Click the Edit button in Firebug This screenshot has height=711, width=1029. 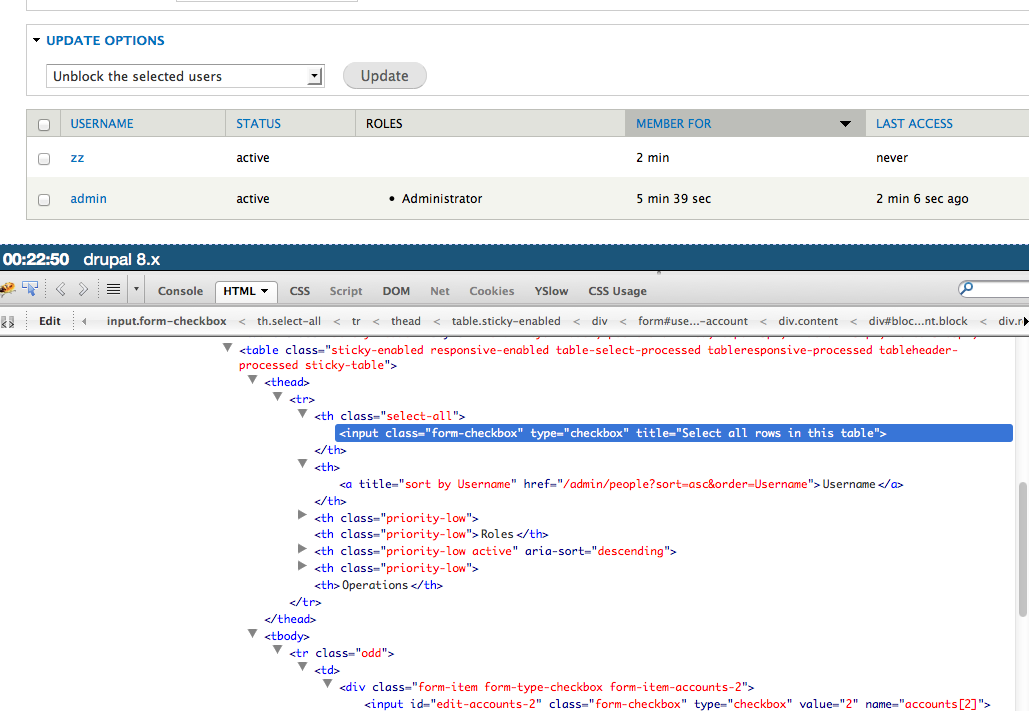tap(50, 321)
